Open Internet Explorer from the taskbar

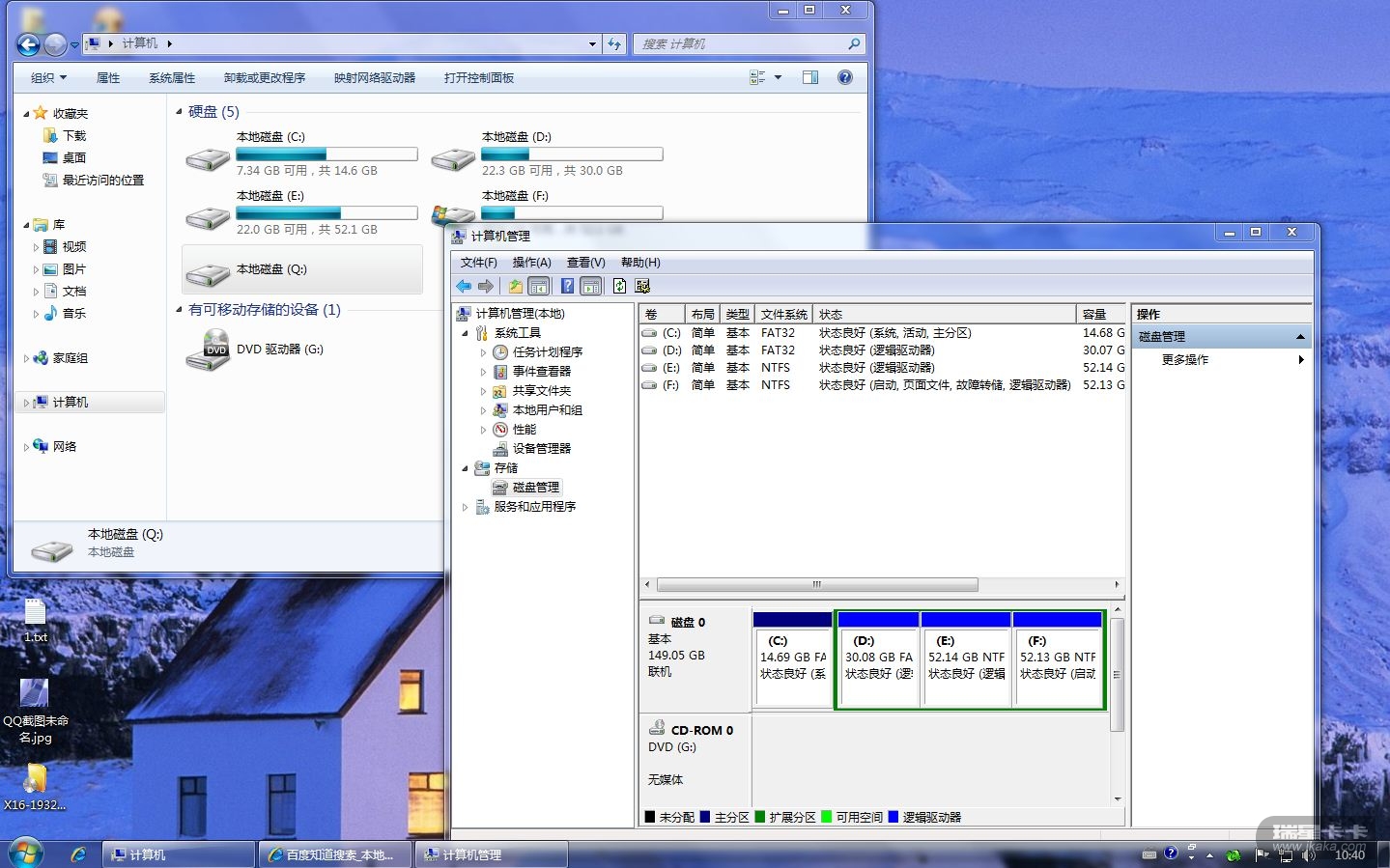(x=78, y=854)
